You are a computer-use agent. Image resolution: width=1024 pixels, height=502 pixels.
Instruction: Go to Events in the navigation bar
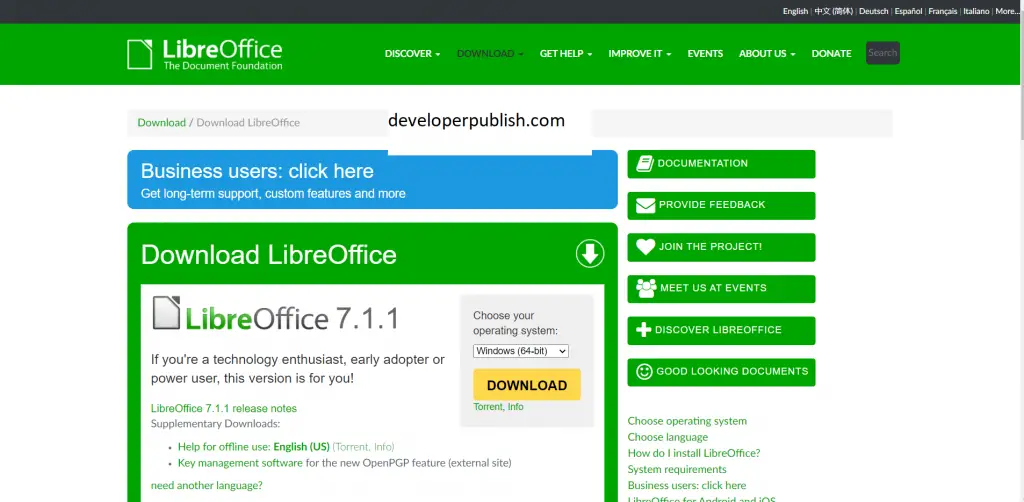(x=705, y=54)
